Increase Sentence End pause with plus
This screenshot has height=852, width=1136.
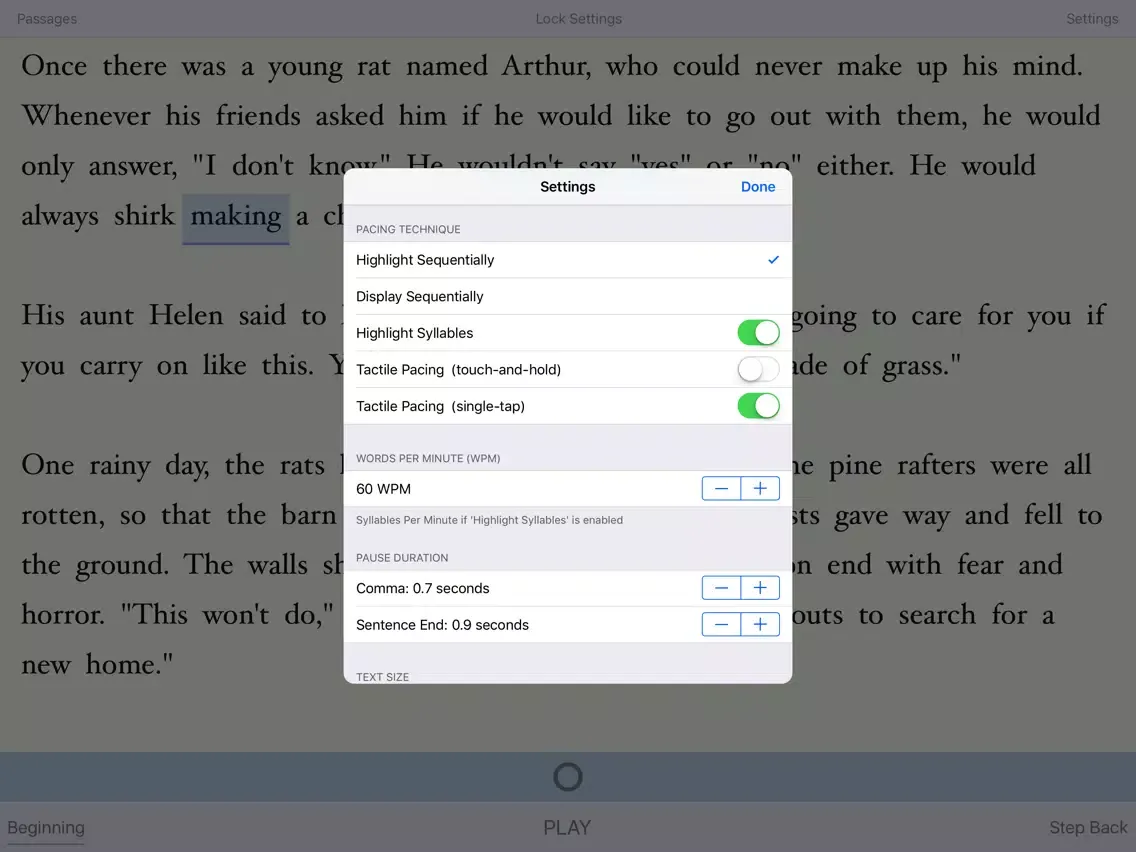pyautogui.click(x=760, y=625)
